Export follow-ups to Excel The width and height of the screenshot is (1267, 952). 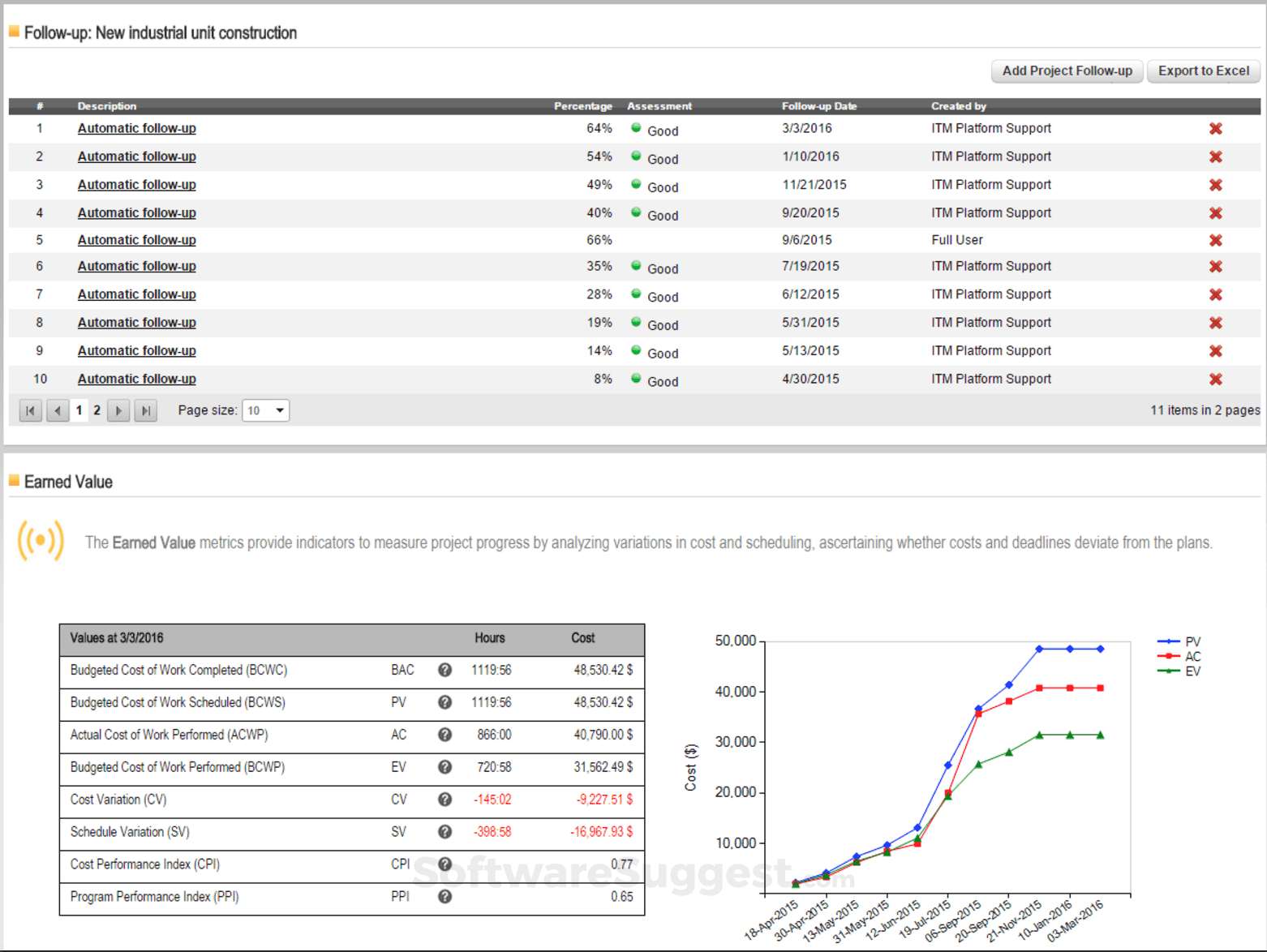click(1203, 71)
